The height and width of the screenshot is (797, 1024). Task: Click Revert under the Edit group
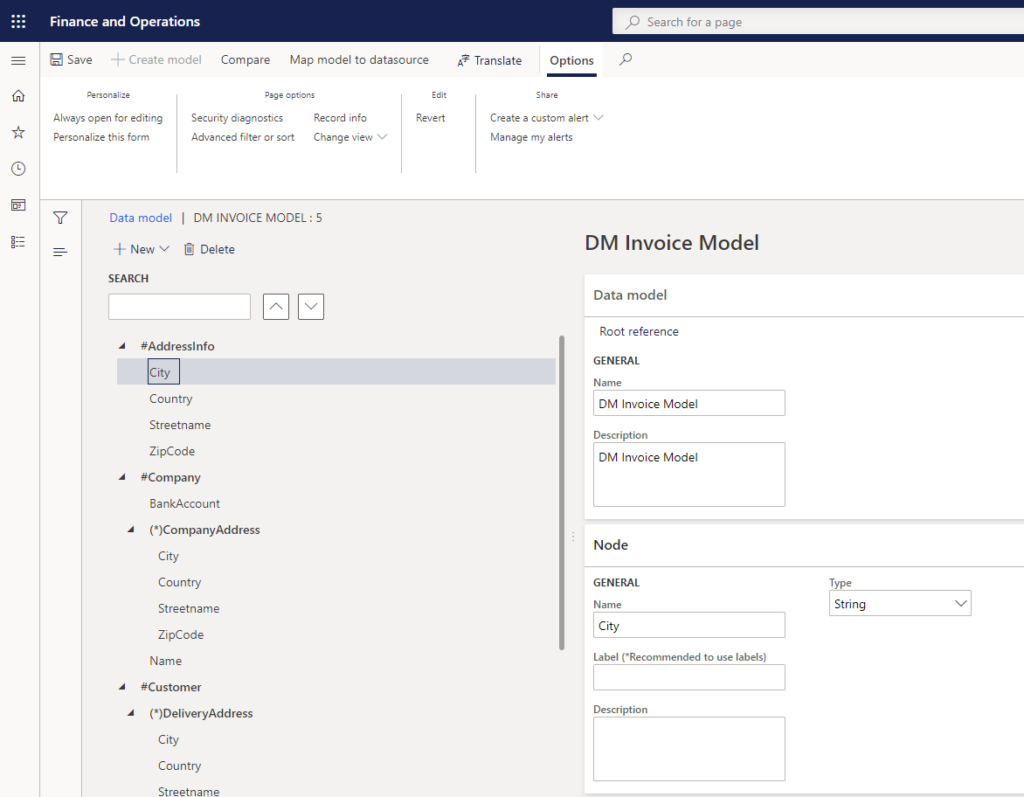point(430,117)
